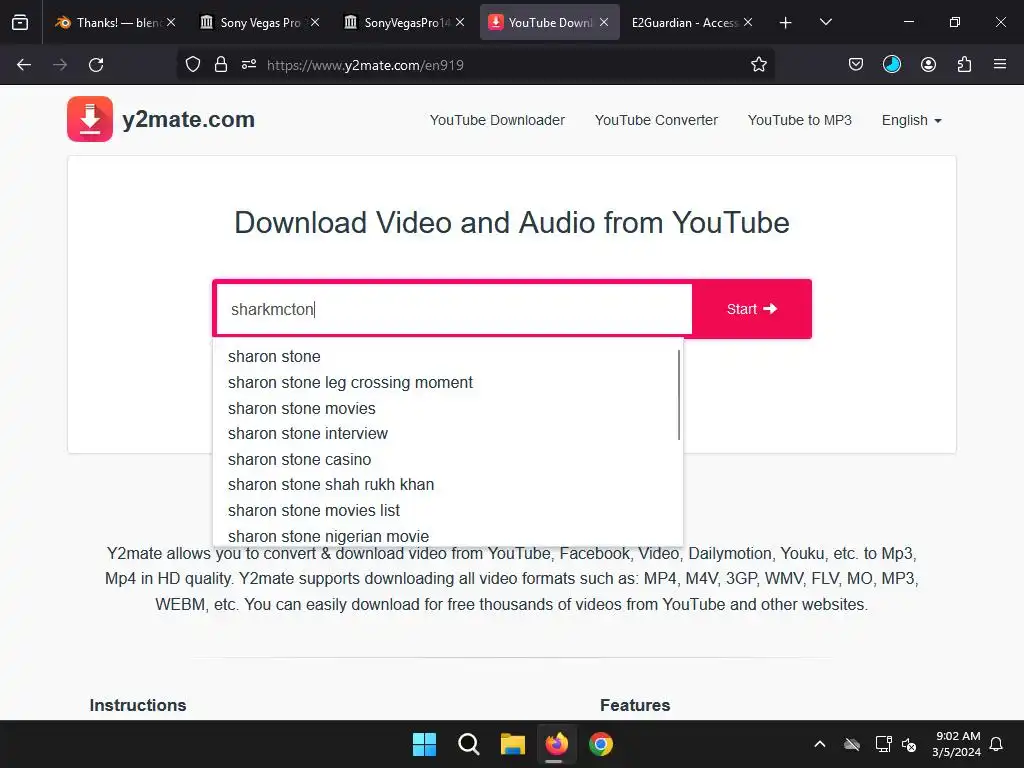Viewport: 1024px width, 768px height.
Task: Open the Extensions puzzle icon
Action: (x=964, y=65)
